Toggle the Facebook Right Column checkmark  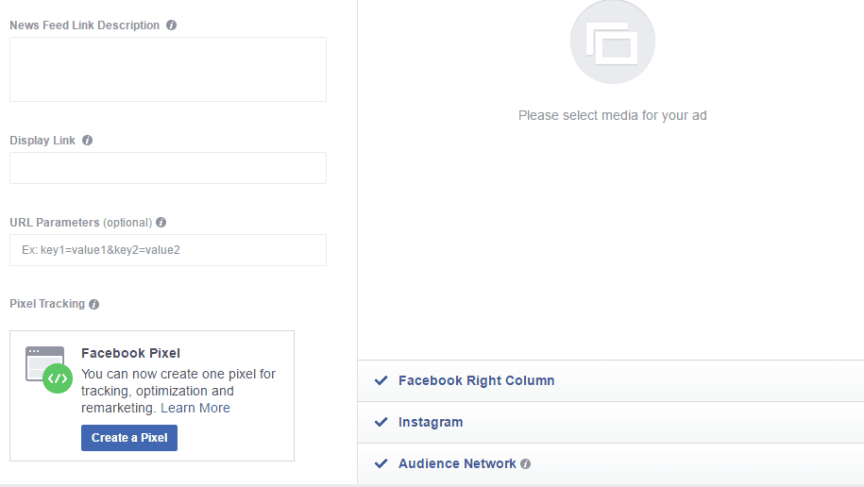(x=381, y=381)
